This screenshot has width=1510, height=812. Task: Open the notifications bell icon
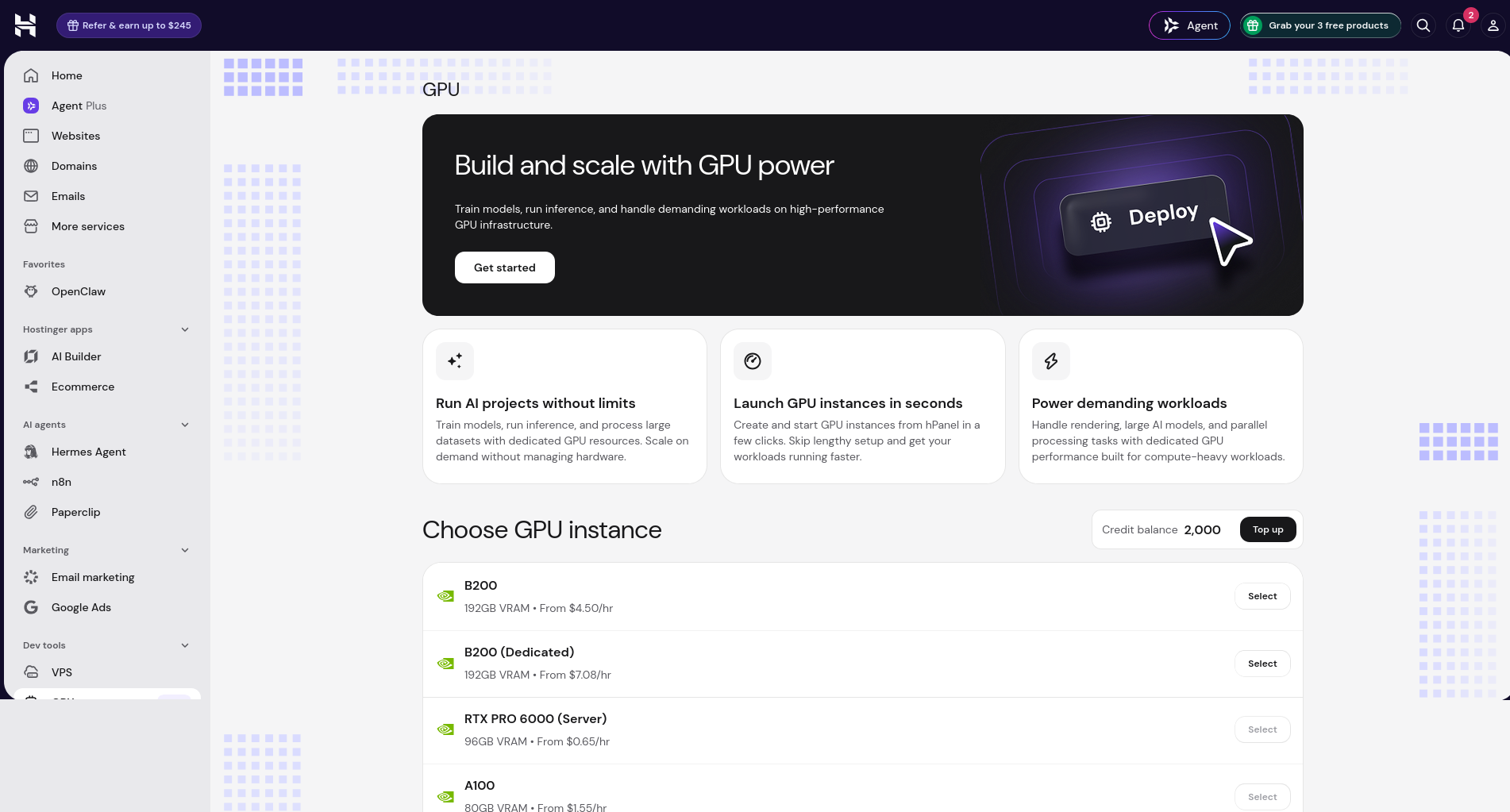[1458, 25]
